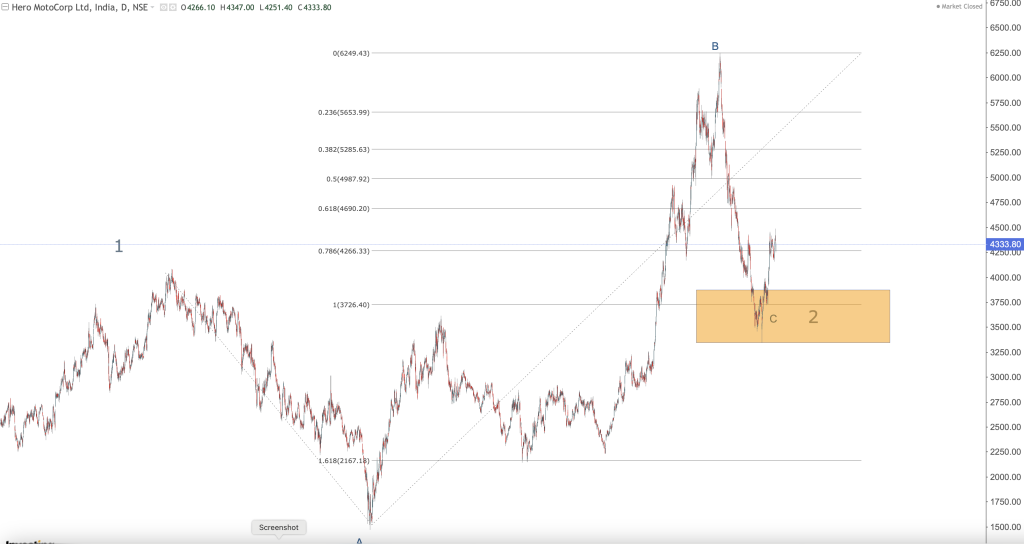Open the Hero MotoCorp symbol title
This screenshot has height=544, width=1024.
[80, 8]
